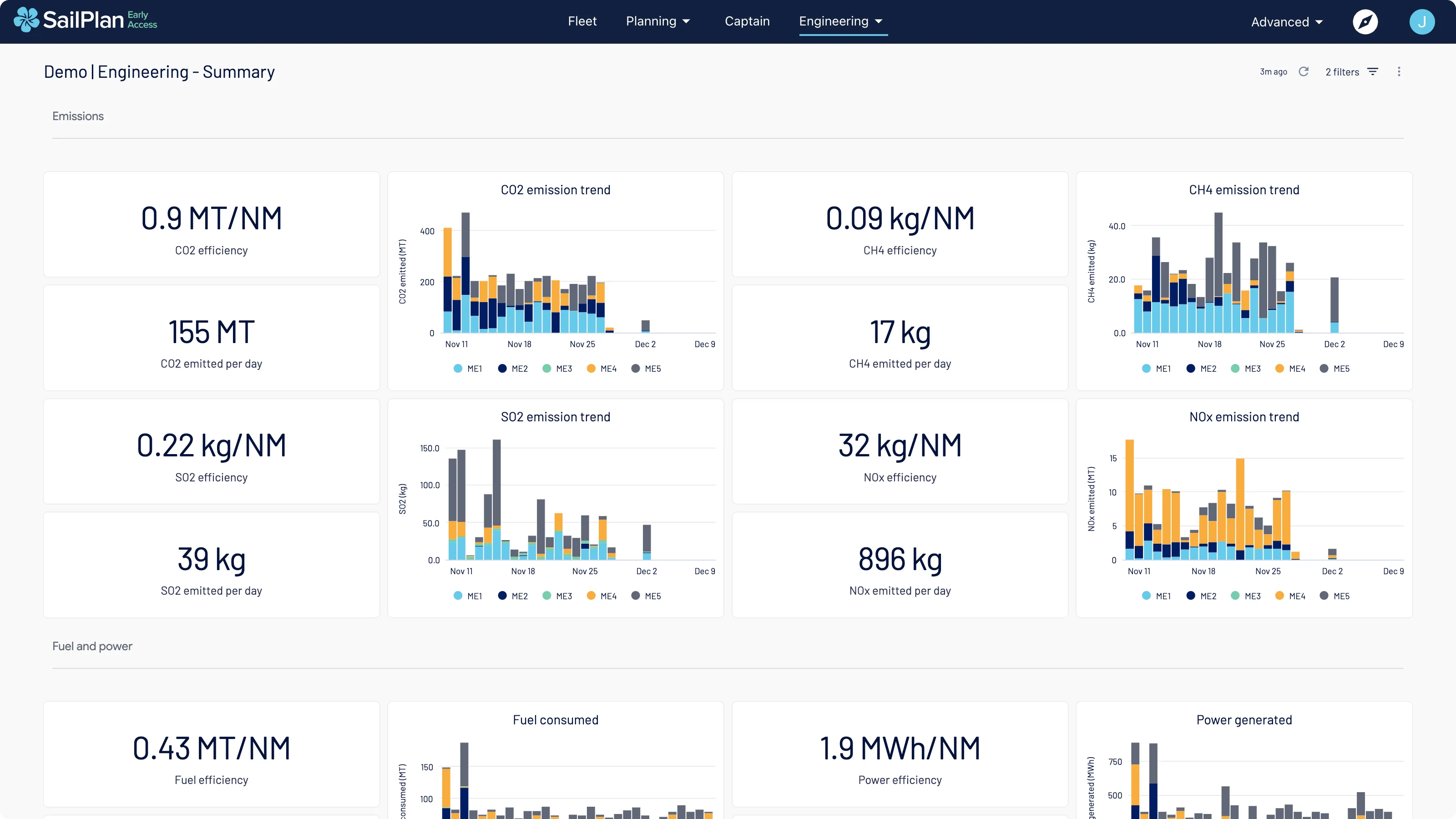This screenshot has height=819, width=1456.
Task: Click the tallest bar in CO2 emission chart
Action: pyautogui.click(x=466, y=273)
